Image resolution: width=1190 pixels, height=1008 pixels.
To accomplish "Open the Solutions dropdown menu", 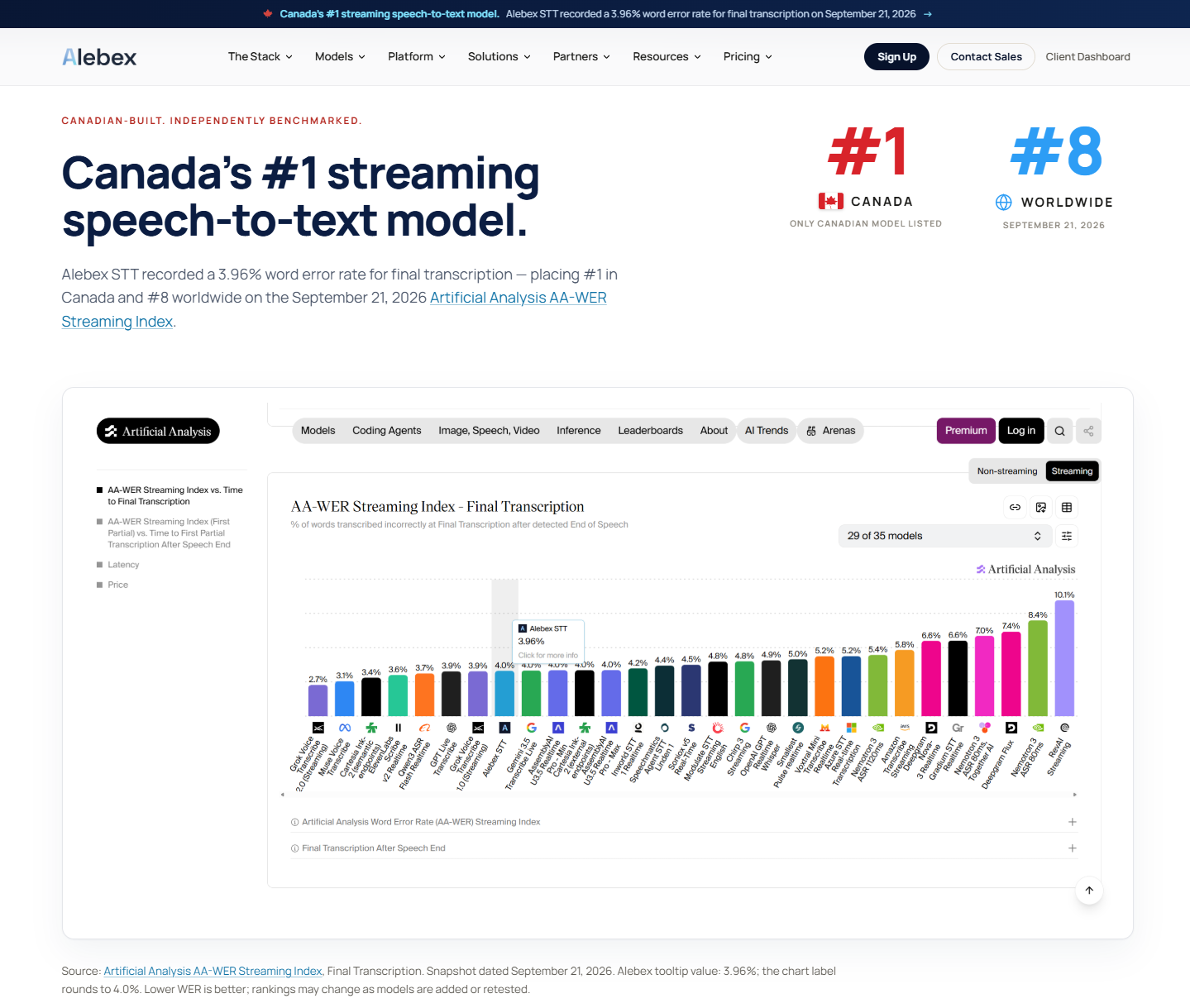I will coord(499,57).
